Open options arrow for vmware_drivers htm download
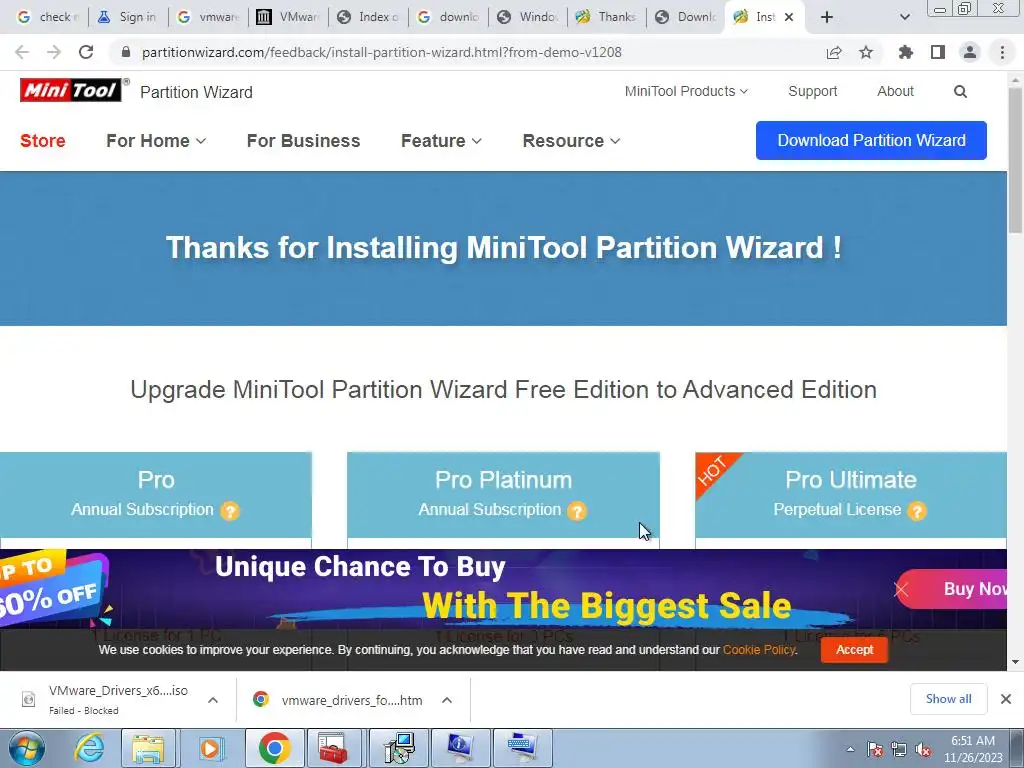 tap(447, 700)
